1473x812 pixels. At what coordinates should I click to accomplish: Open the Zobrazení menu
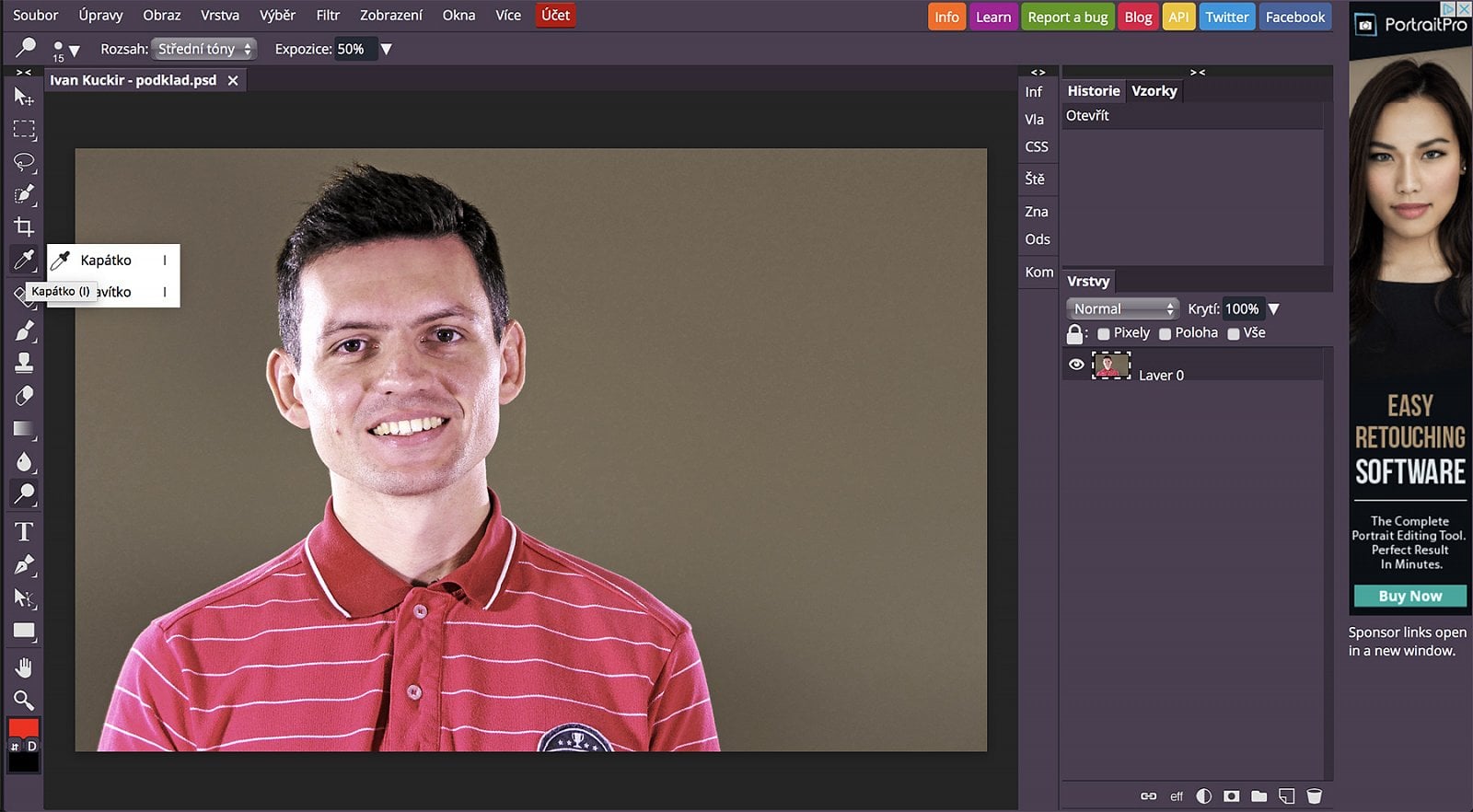click(391, 15)
